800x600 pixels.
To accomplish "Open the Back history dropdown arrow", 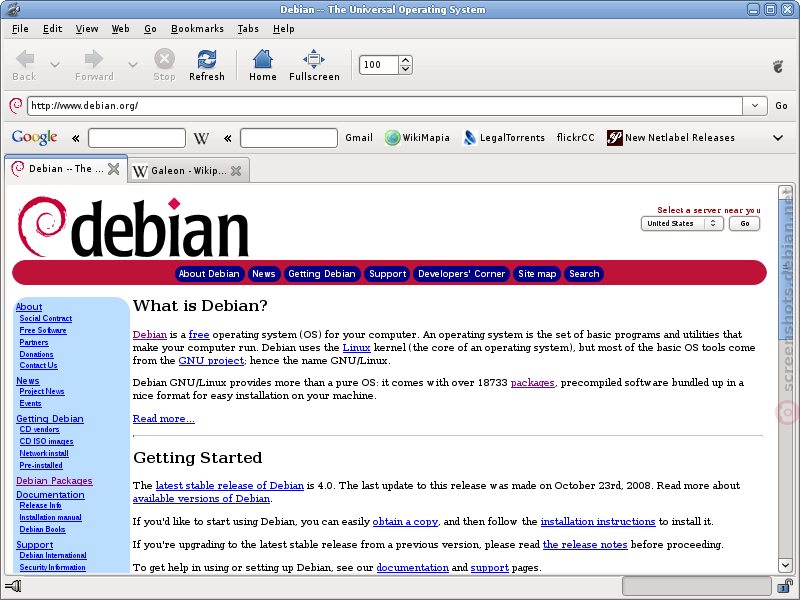I will click(x=55, y=64).
